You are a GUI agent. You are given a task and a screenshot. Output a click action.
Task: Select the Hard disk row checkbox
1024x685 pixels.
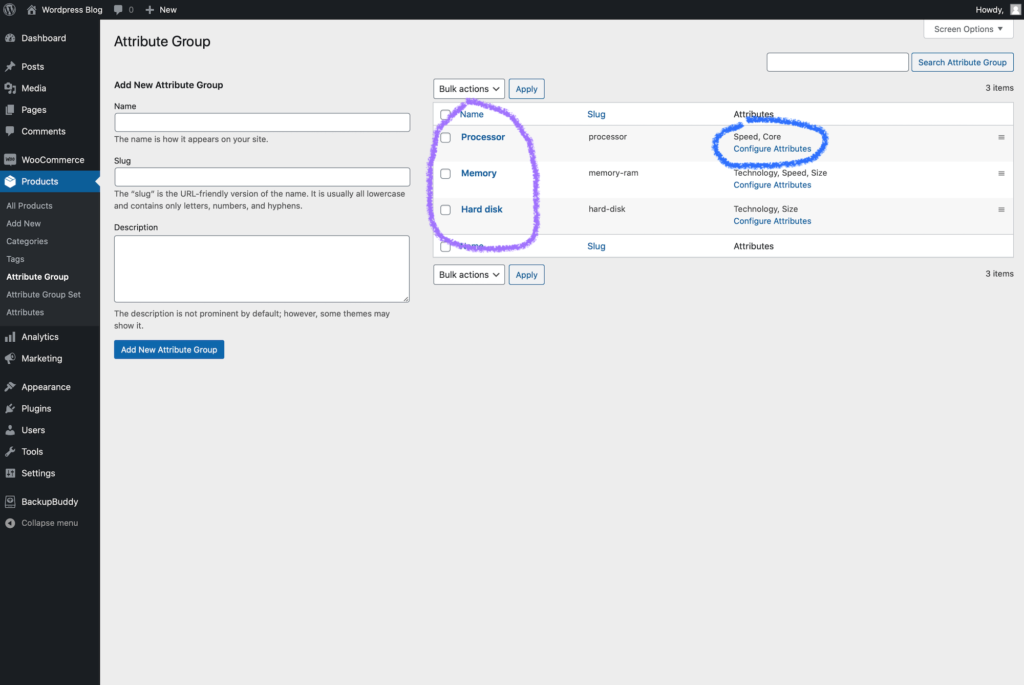coord(446,210)
